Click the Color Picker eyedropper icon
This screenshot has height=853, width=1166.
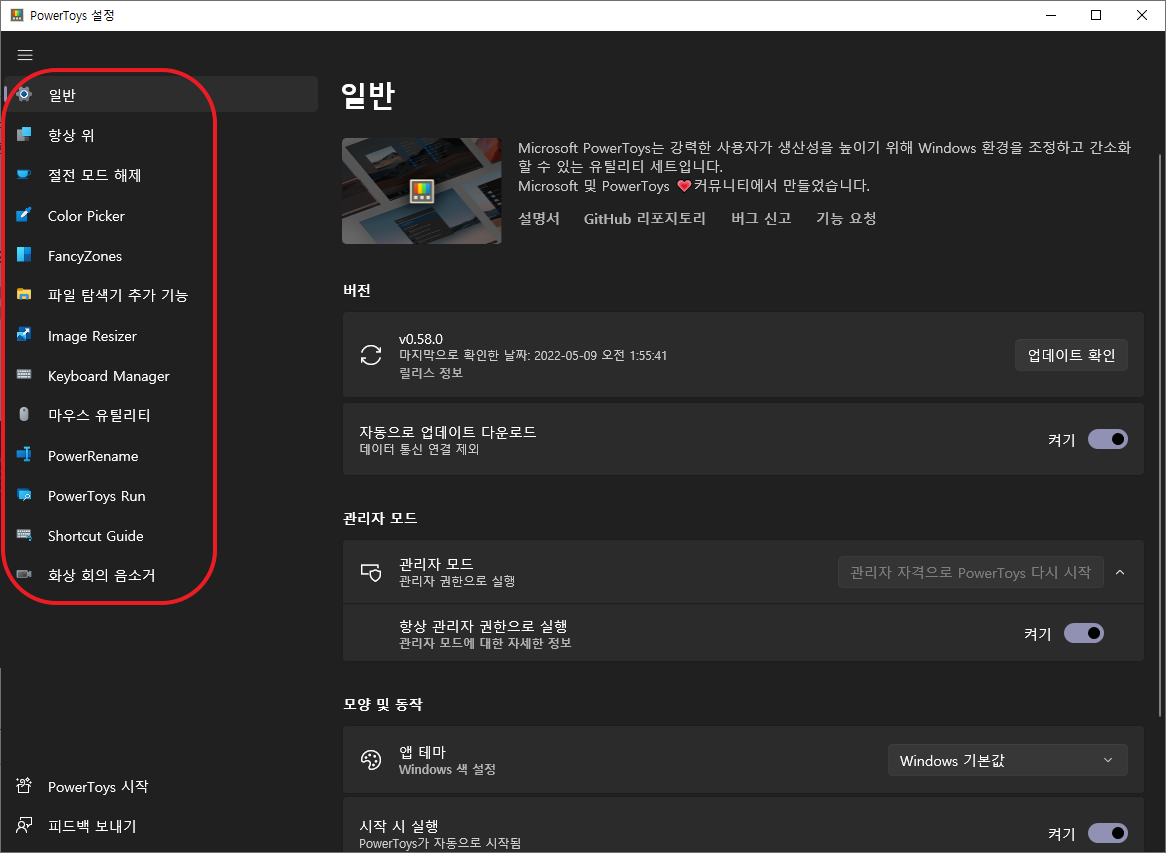pos(24,215)
